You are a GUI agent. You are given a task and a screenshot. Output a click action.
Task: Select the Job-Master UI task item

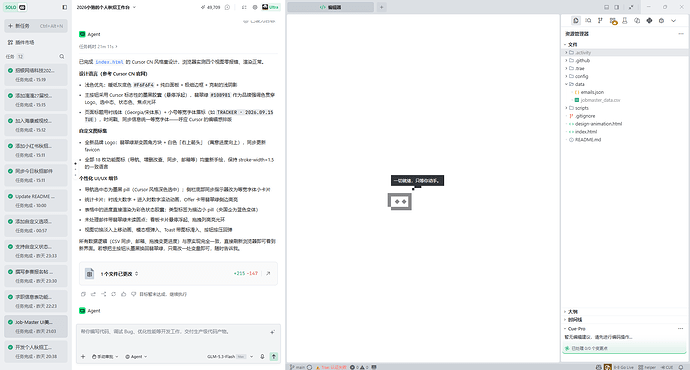point(36,326)
